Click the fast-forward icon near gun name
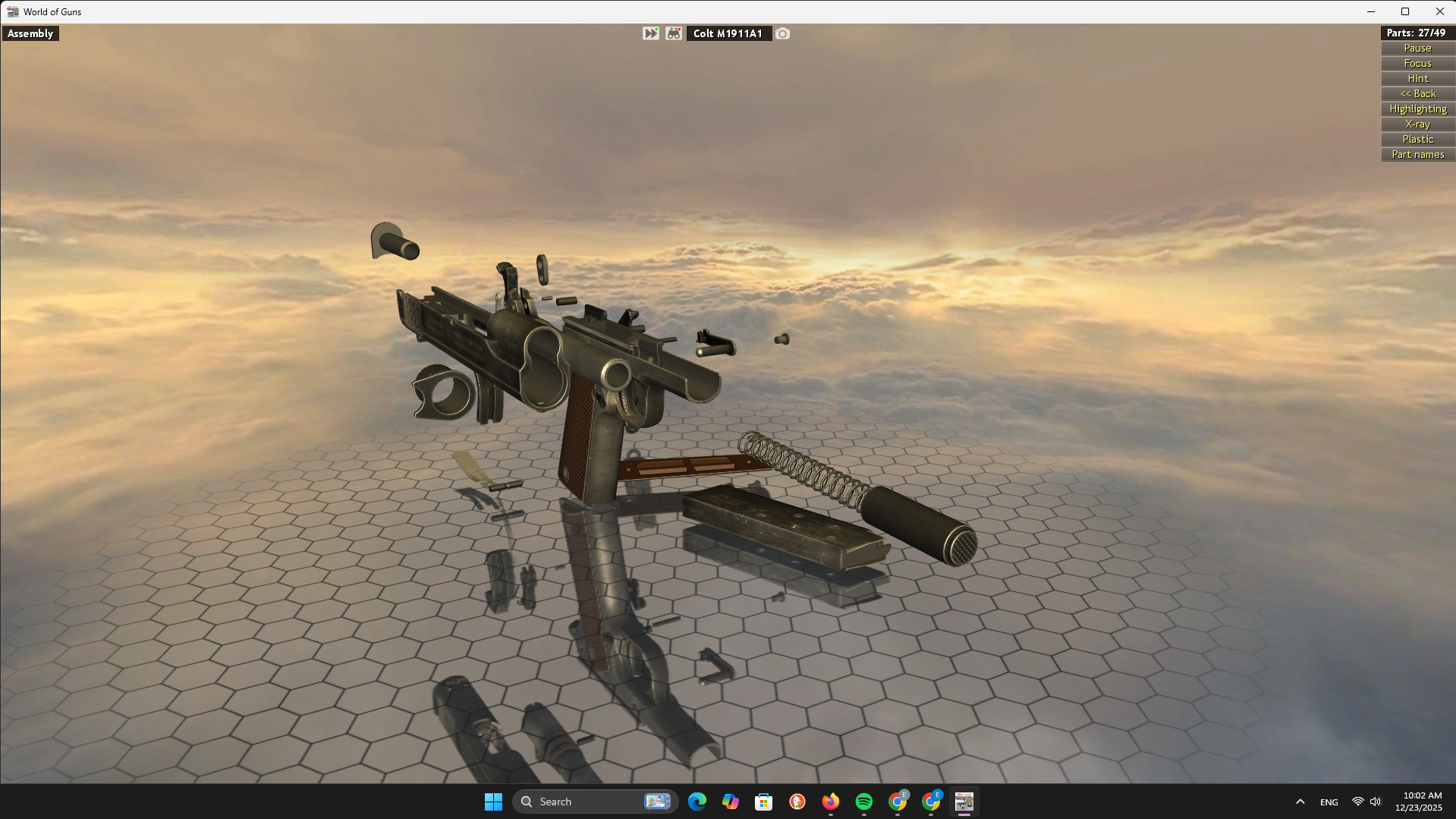1456x819 pixels. pos(651,33)
